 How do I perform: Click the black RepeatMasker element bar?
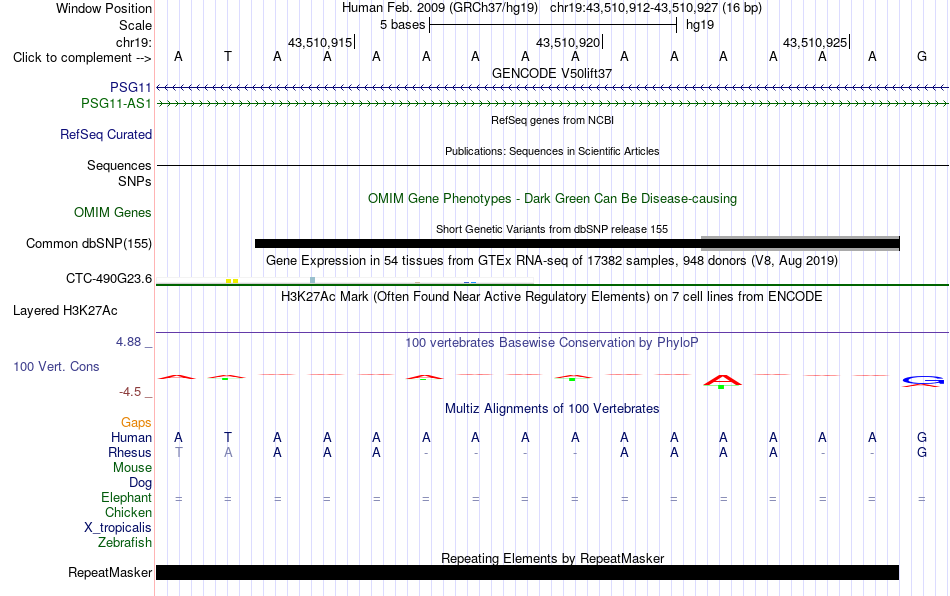[x=527, y=572]
